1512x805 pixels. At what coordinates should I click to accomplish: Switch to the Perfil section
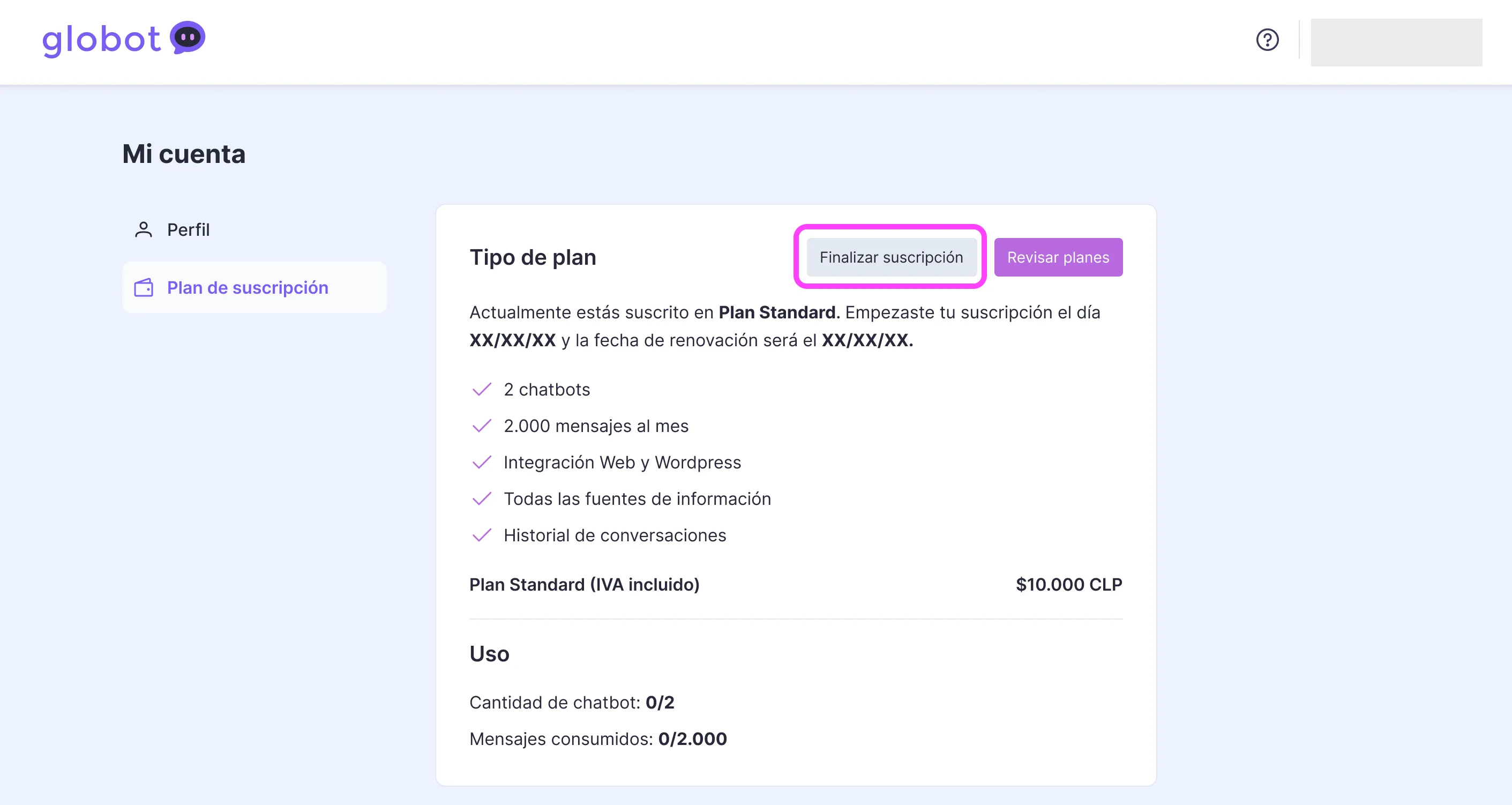pyautogui.click(x=189, y=229)
